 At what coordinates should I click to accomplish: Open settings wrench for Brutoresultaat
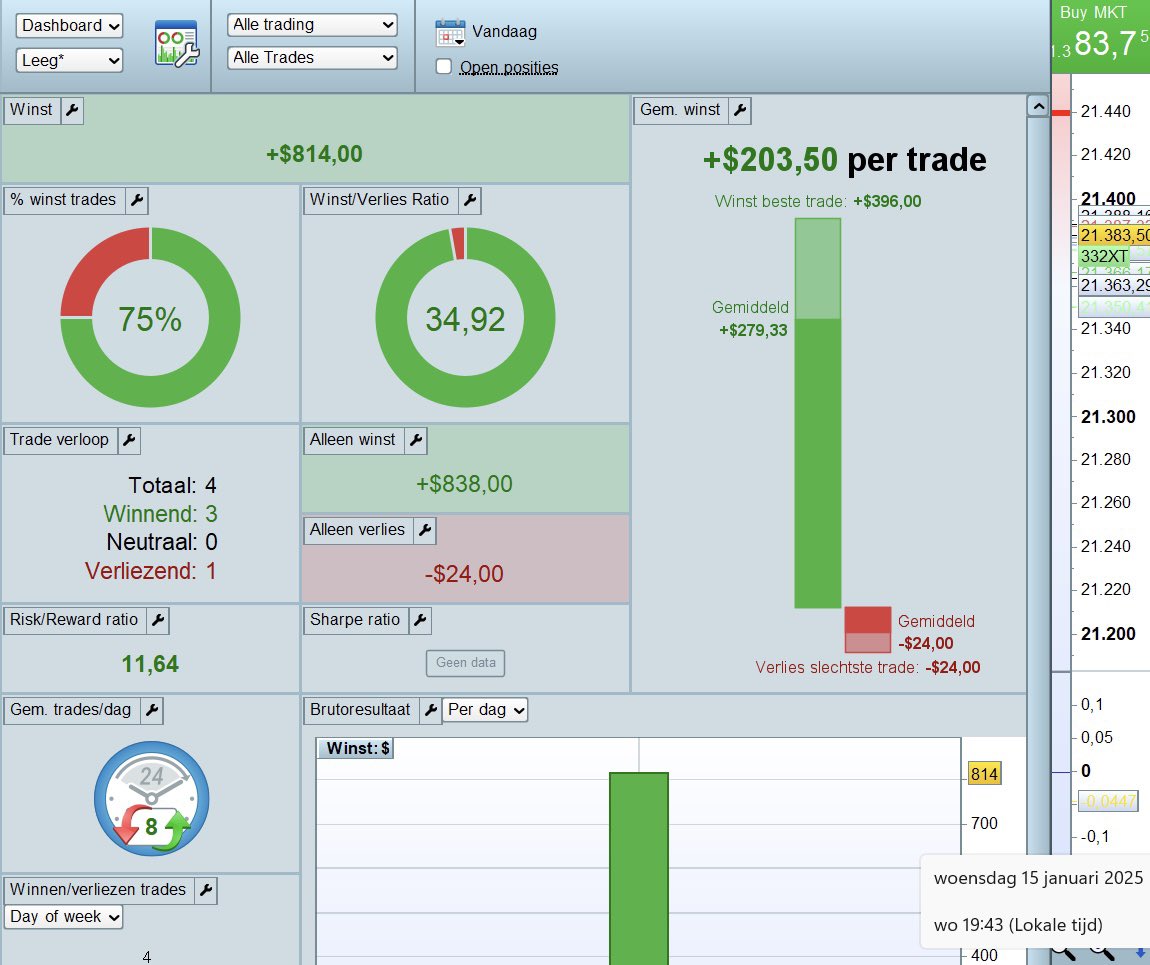[431, 711]
